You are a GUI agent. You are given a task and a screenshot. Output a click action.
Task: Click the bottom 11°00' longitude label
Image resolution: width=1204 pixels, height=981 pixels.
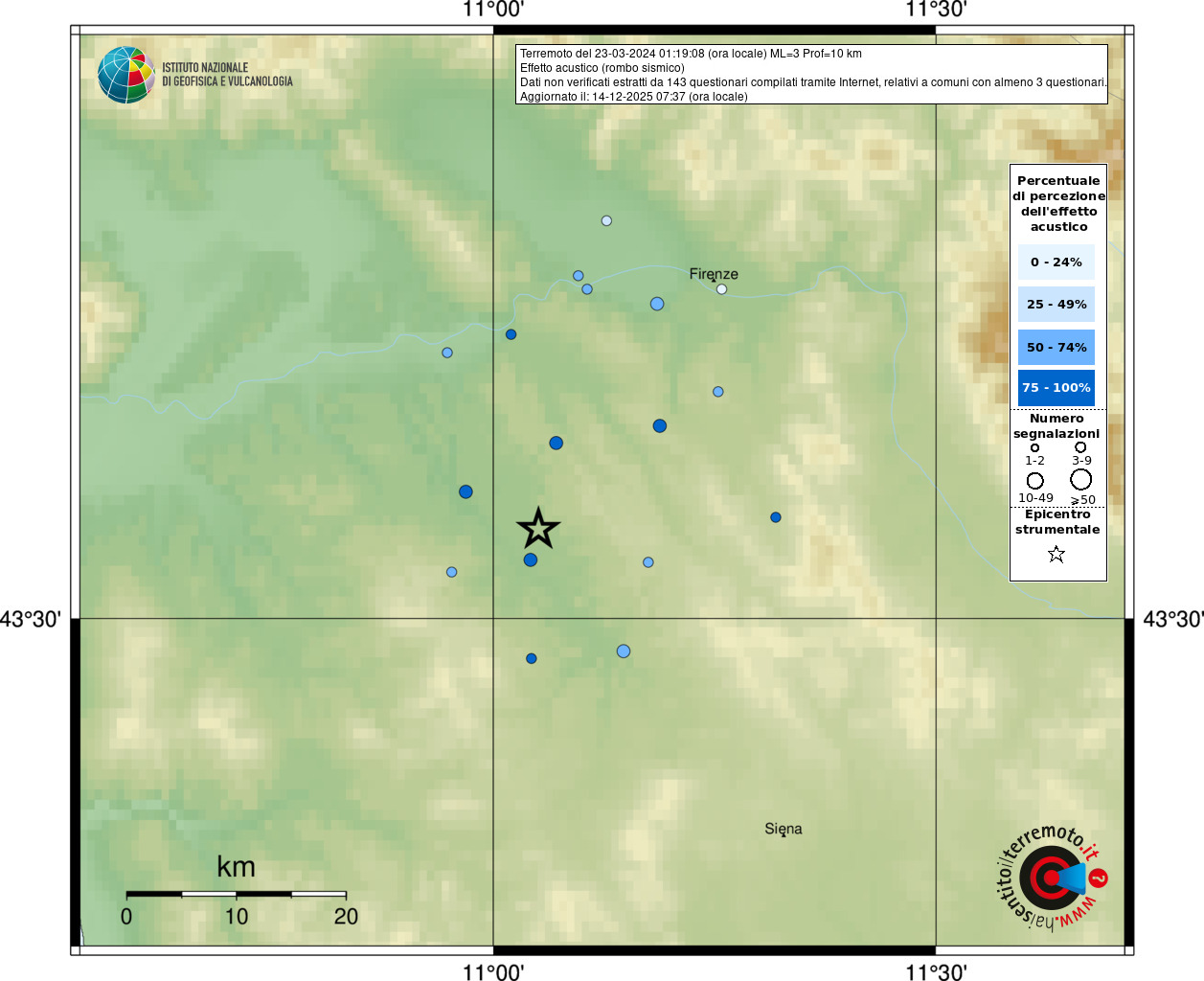click(x=493, y=972)
